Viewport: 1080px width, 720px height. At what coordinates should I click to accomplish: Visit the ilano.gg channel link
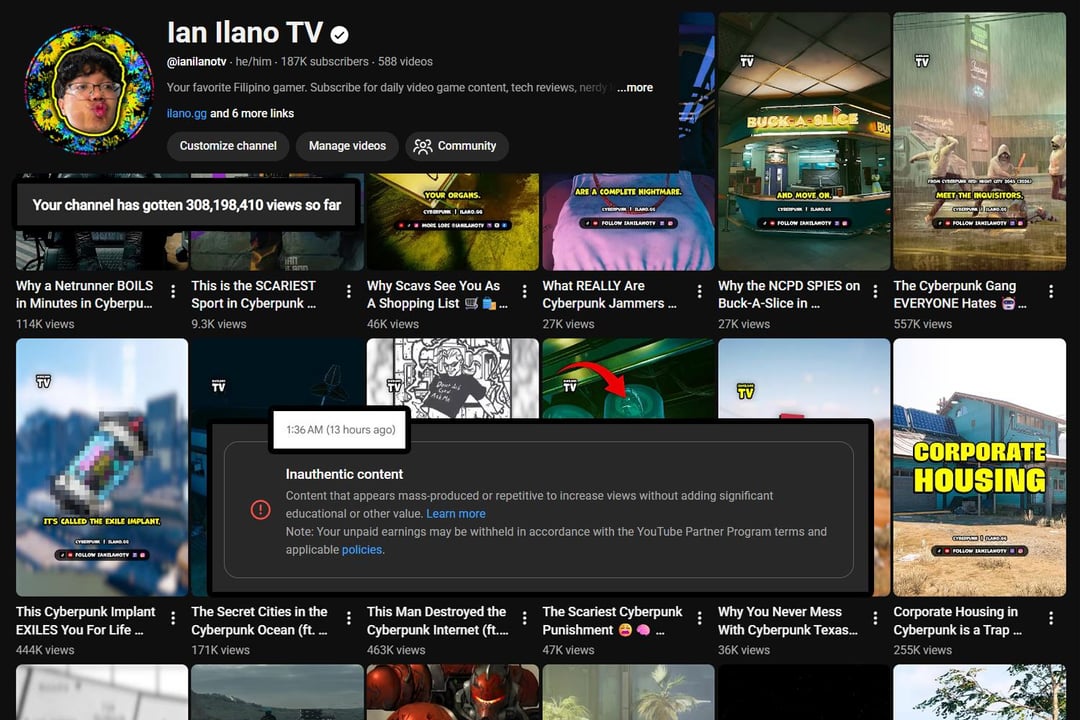pos(186,114)
